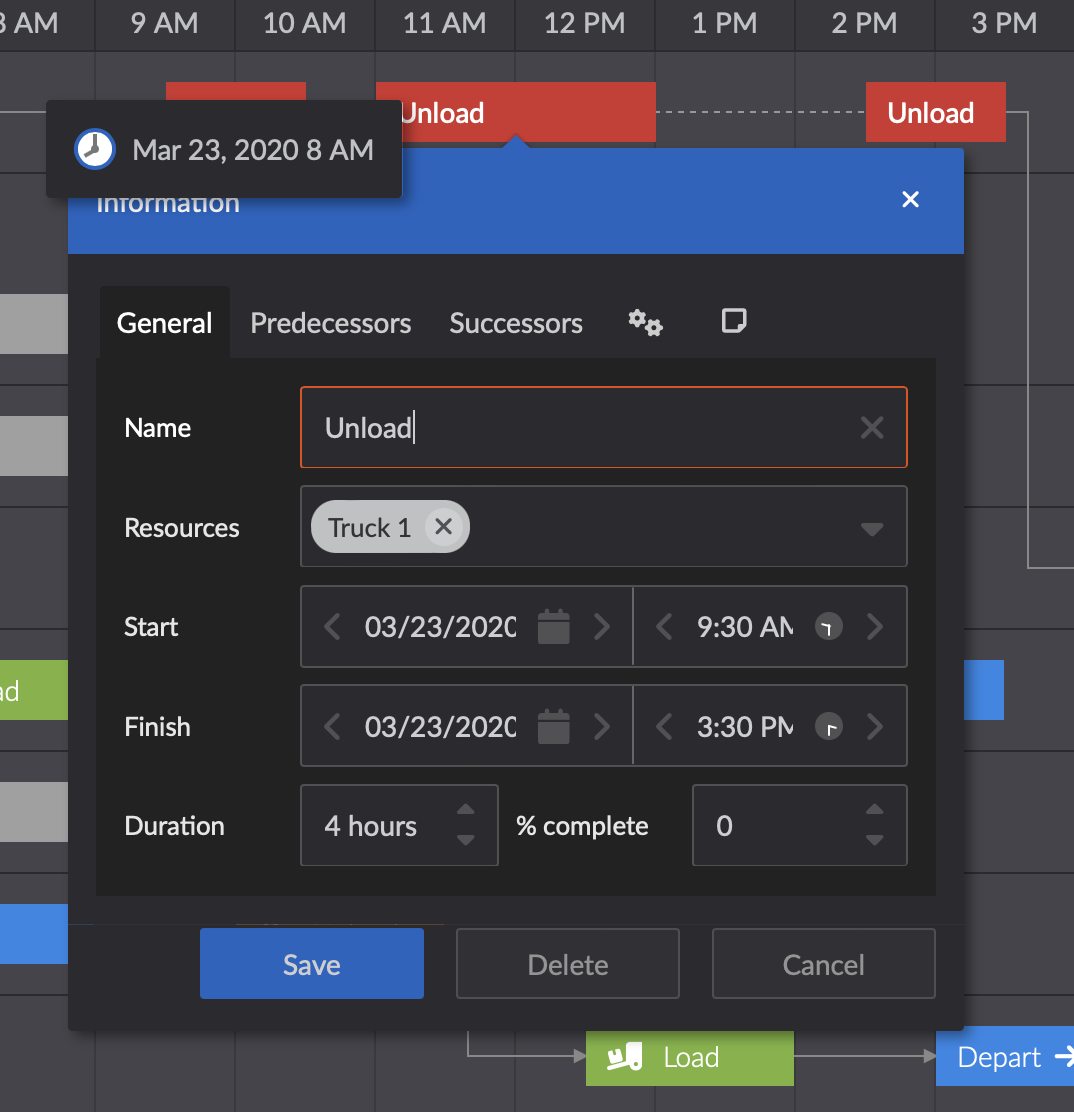Open the advanced settings gears icon
The height and width of the screenshot is (1112, 1074).
(645, 322)
